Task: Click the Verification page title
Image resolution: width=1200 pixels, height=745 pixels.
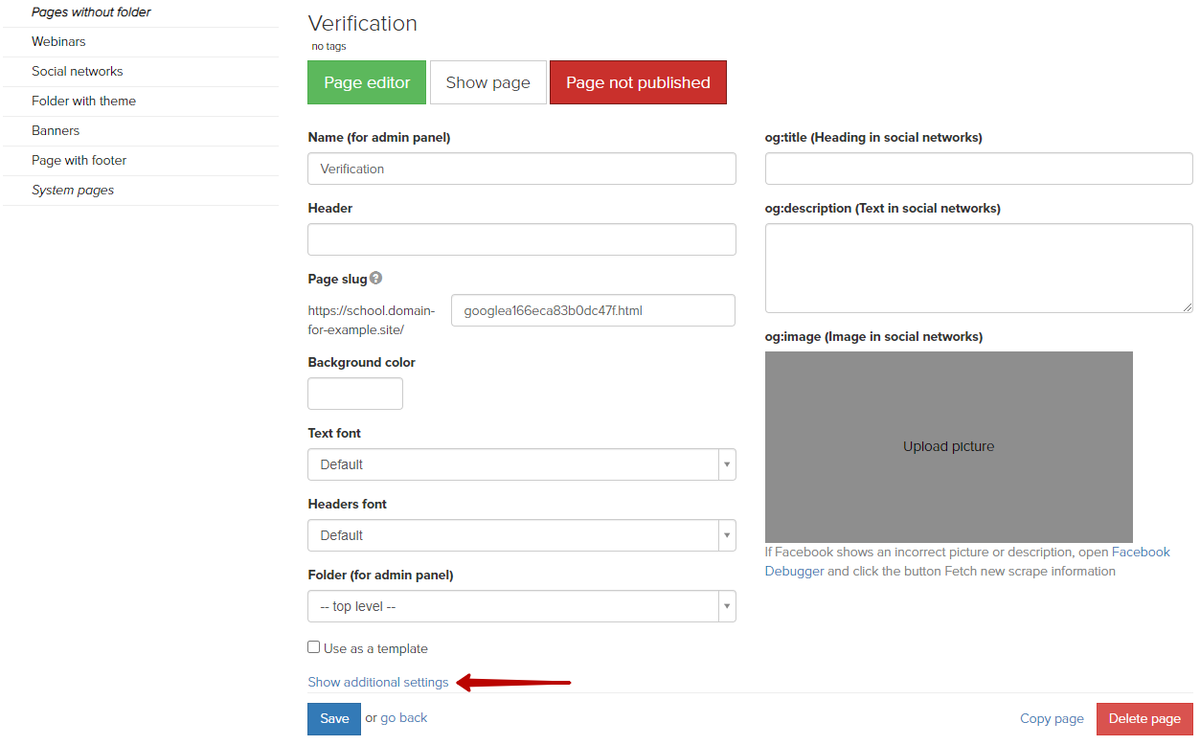Action: pyautogui.click(x=362, y=23)
